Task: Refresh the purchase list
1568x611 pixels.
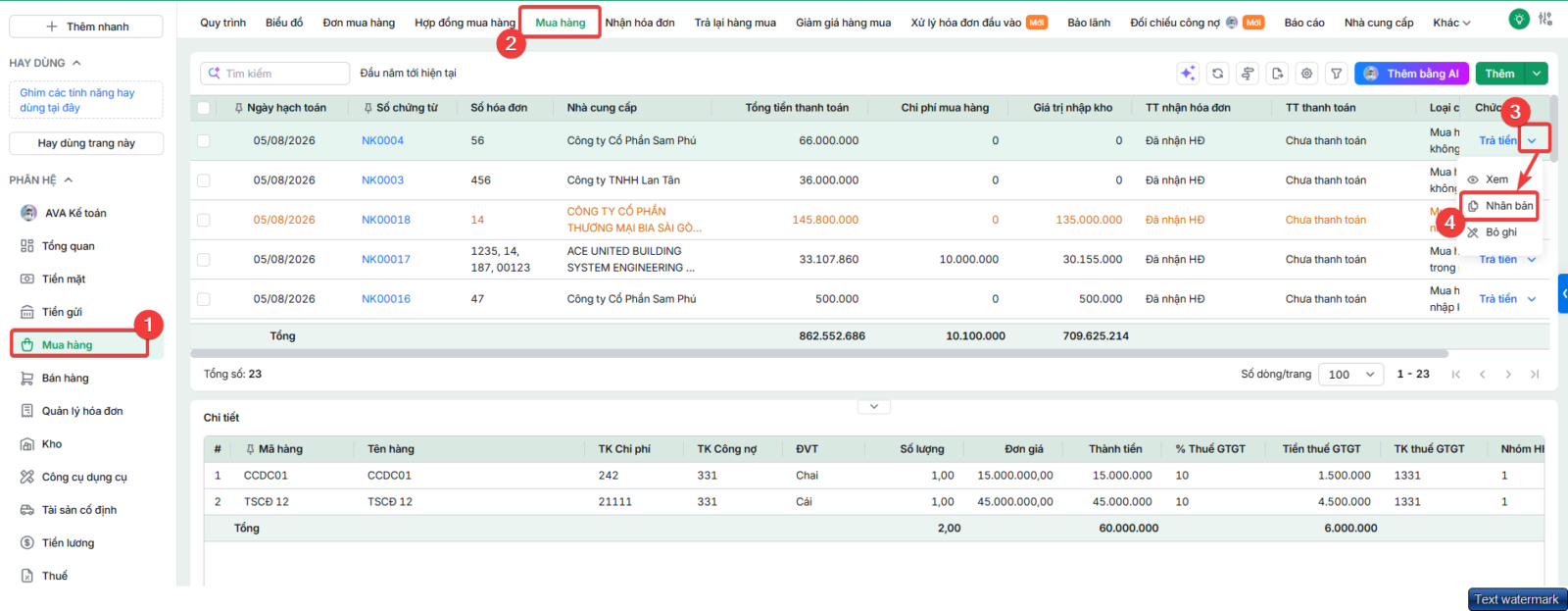Action: coord(1217,74)
